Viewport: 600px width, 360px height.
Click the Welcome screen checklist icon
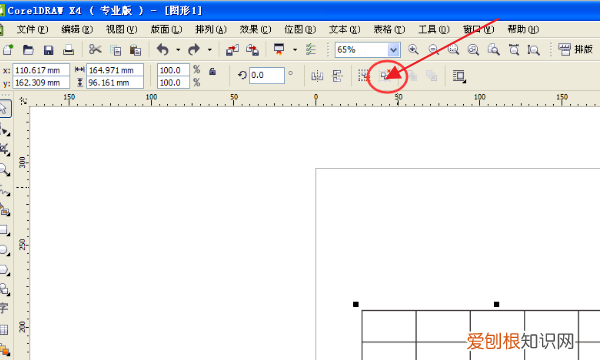click(311, 49)
